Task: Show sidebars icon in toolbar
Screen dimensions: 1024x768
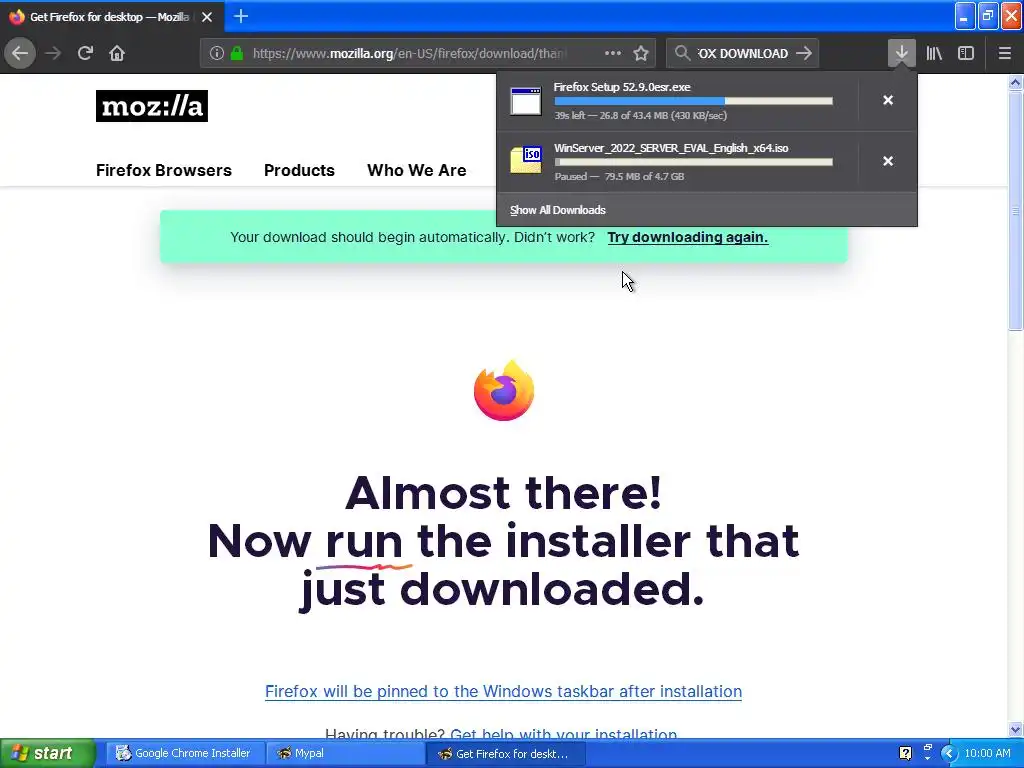Action: (966, 53)
